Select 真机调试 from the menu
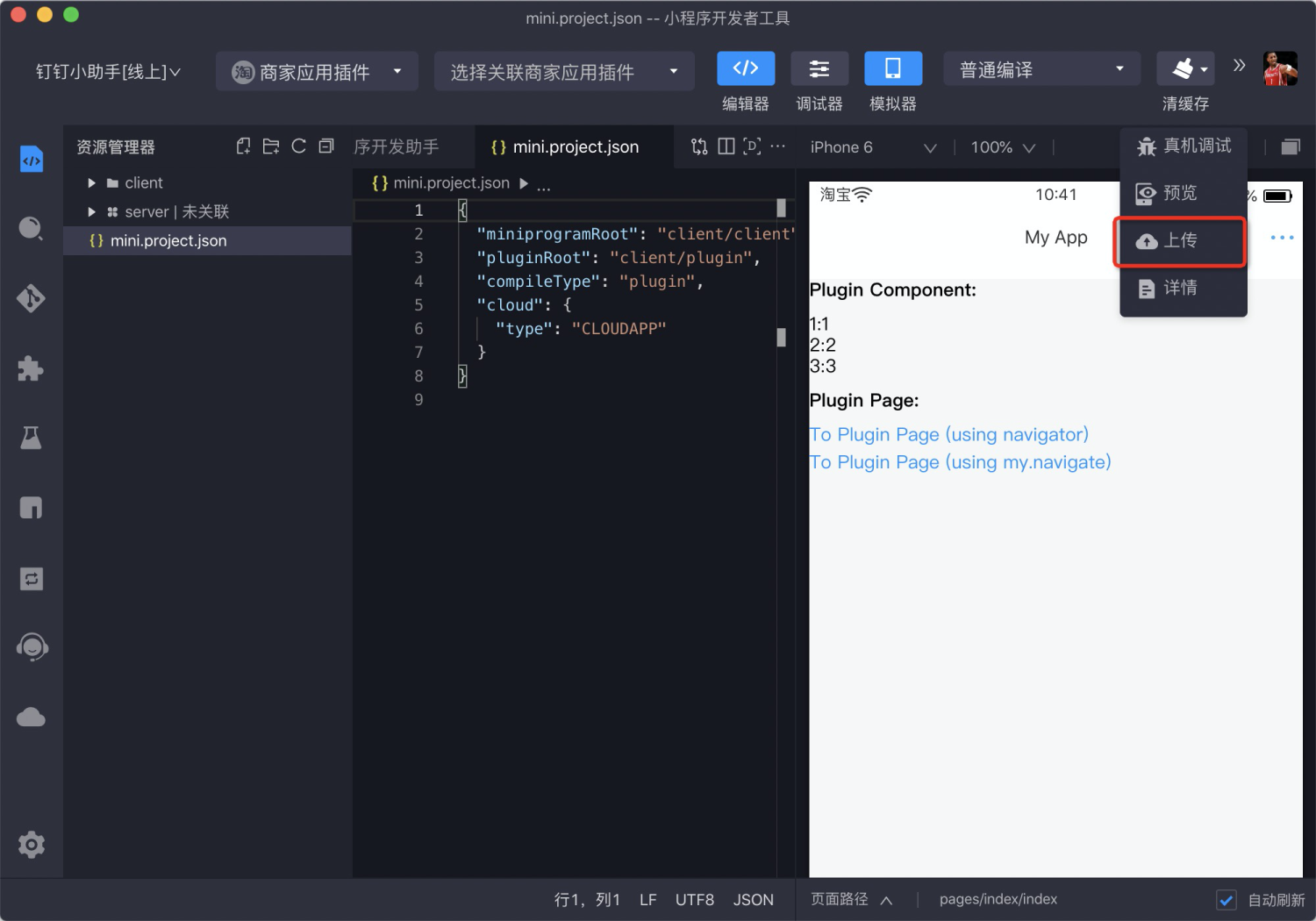The height and width of the screenshot is (921, 1316). tap(1184, 146)
